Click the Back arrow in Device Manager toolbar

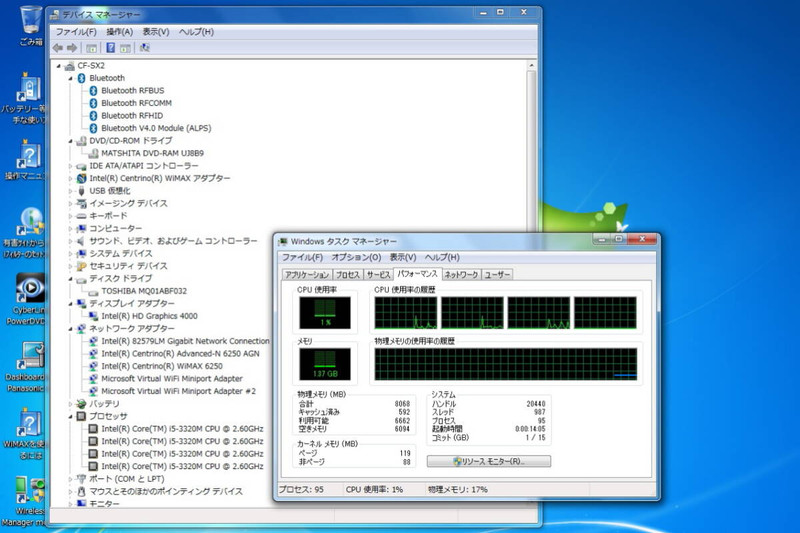58,48
